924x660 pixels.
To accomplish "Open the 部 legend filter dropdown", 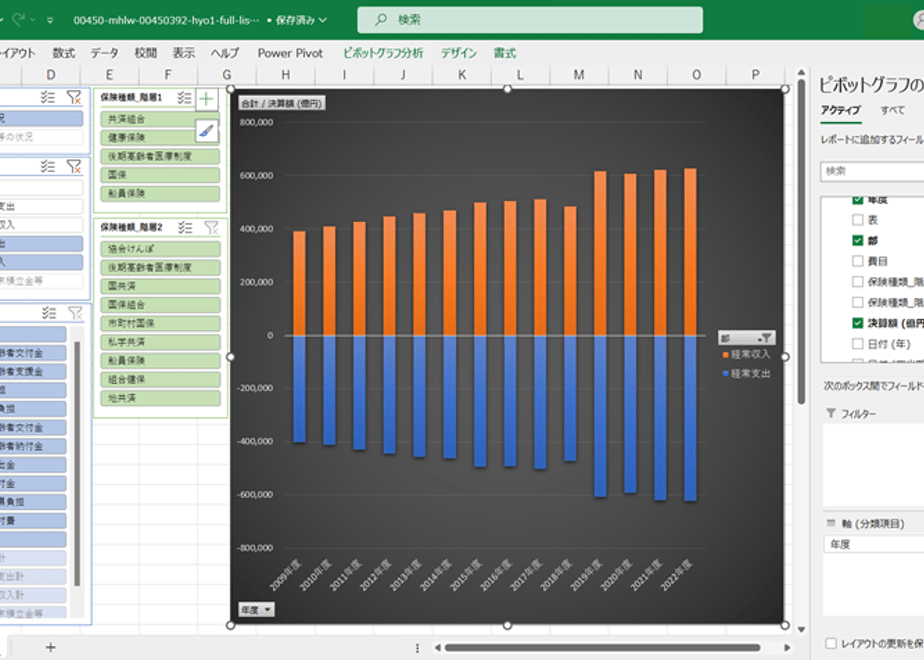I will click(747, 338).
